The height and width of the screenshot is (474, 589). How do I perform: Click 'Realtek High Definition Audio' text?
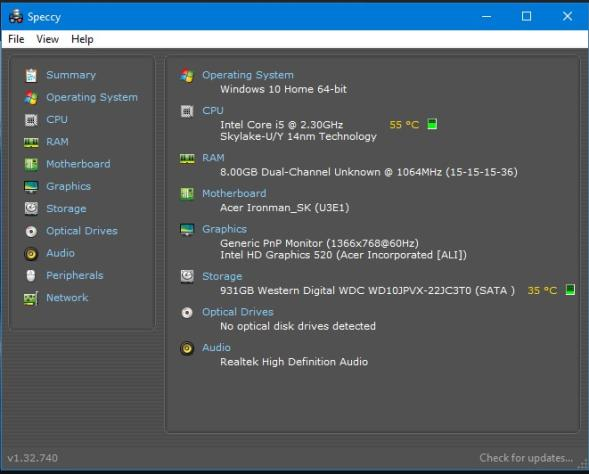coord(294,362)
